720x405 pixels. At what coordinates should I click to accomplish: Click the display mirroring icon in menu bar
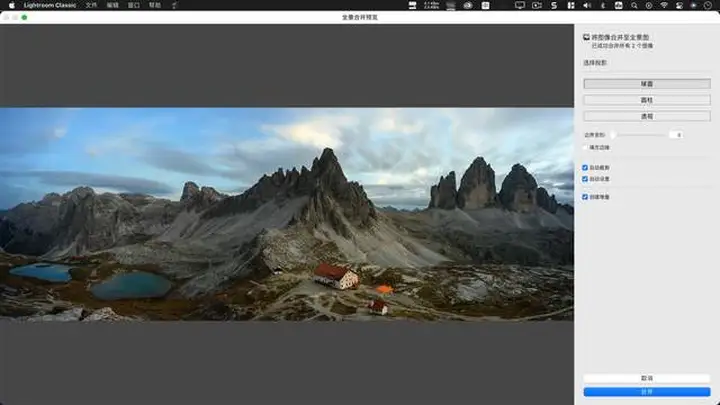coord(520,5)
